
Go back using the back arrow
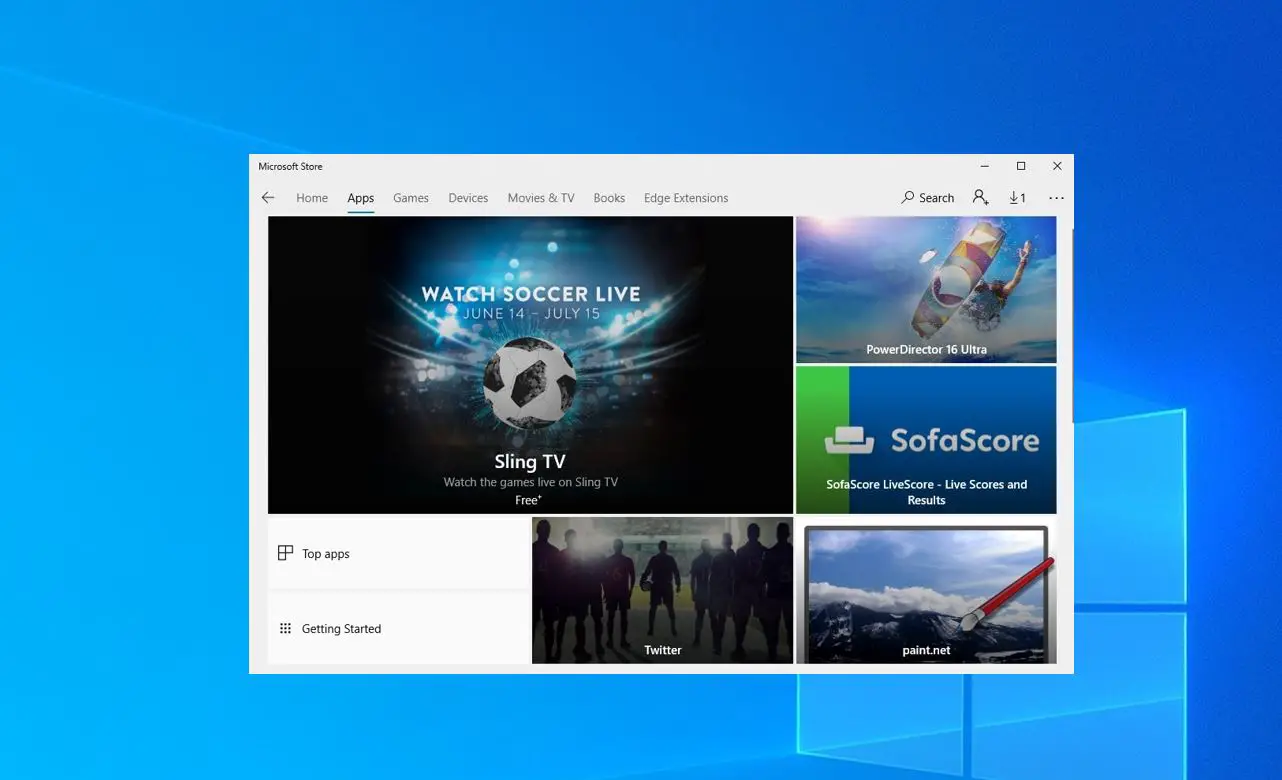[268, 198]
